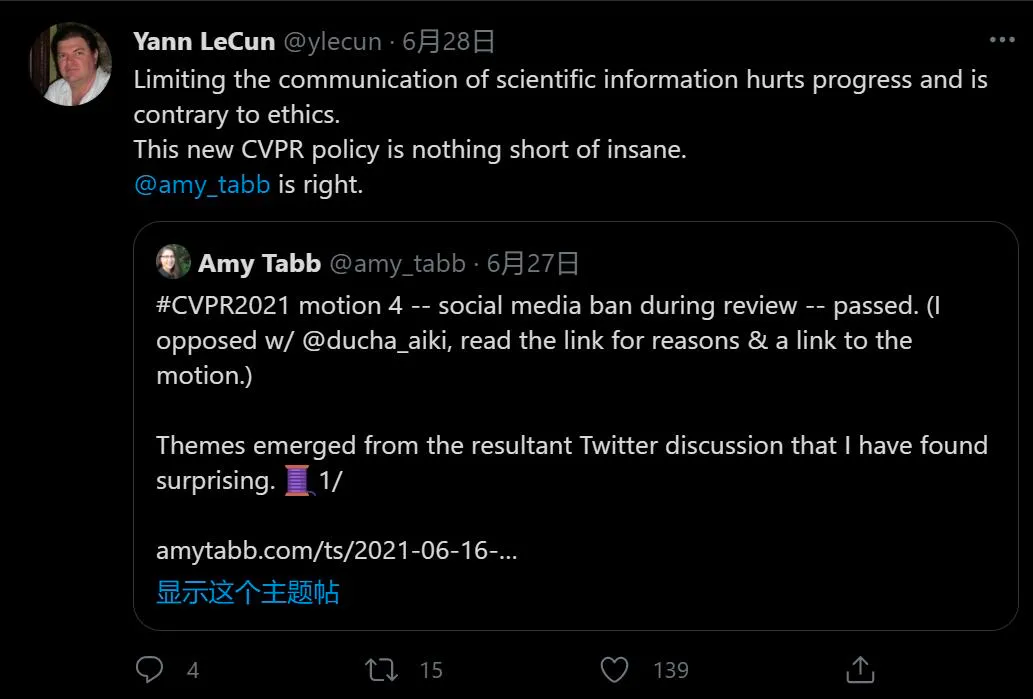Click Yann LeCun's profile avatar
1033x699 pixels.
[x=70, y=64]
